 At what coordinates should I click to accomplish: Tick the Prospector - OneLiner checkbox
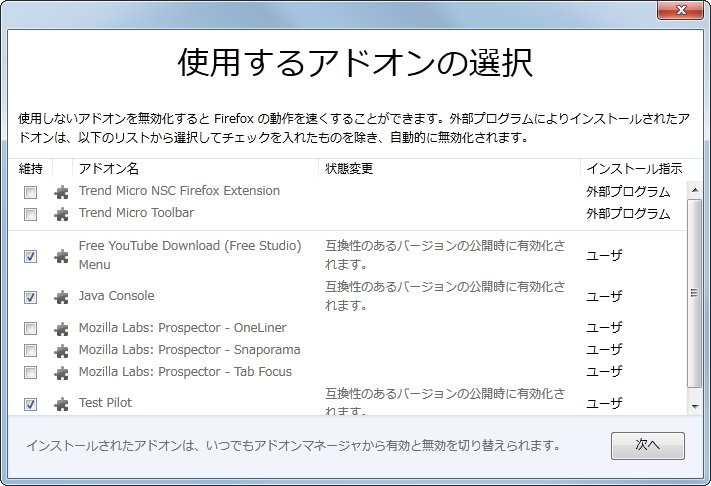[x=30, y=328]
